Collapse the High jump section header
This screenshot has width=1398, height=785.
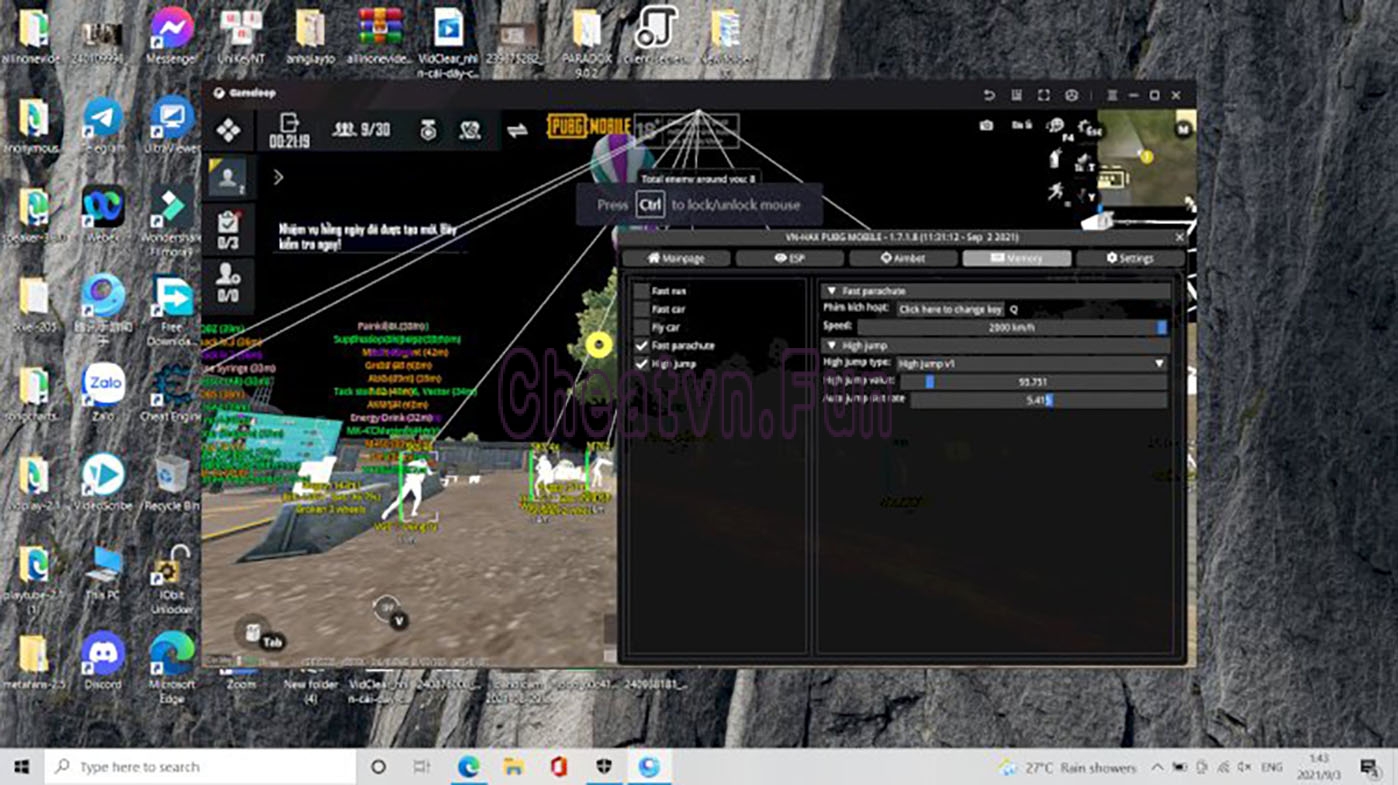click(831, 345)
